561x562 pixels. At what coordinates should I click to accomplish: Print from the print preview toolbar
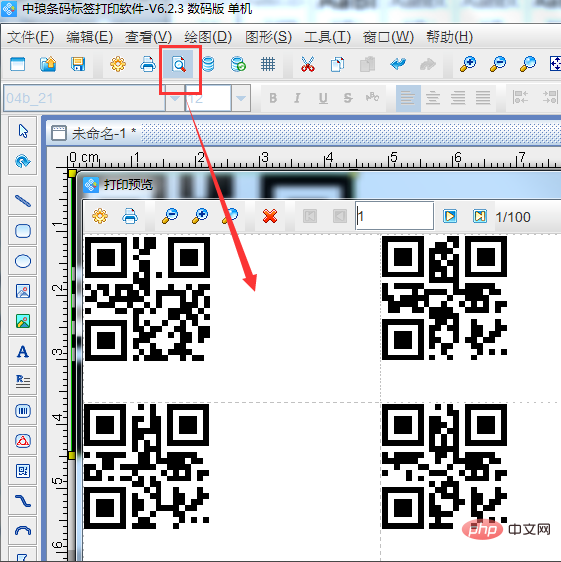(130, 216)
